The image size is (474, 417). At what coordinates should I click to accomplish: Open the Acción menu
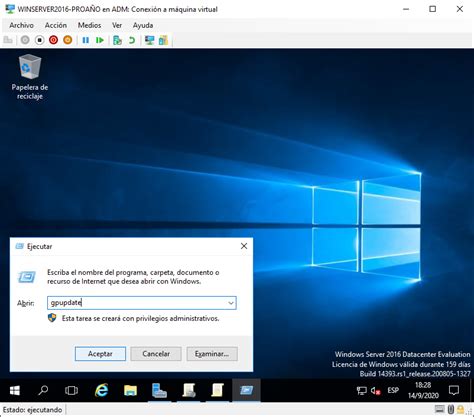tap(56, 25)
